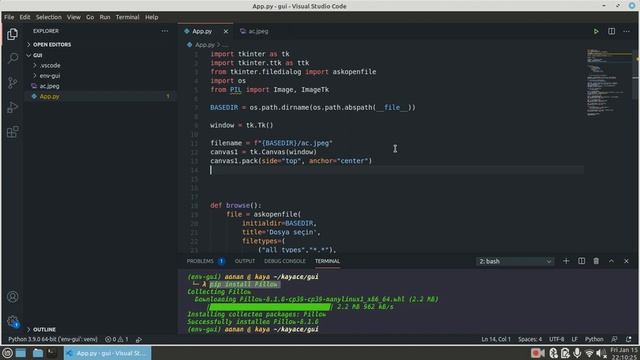Open the Edit menu
The height and width of the screenshot is (360, 640).
click(25, 17)
